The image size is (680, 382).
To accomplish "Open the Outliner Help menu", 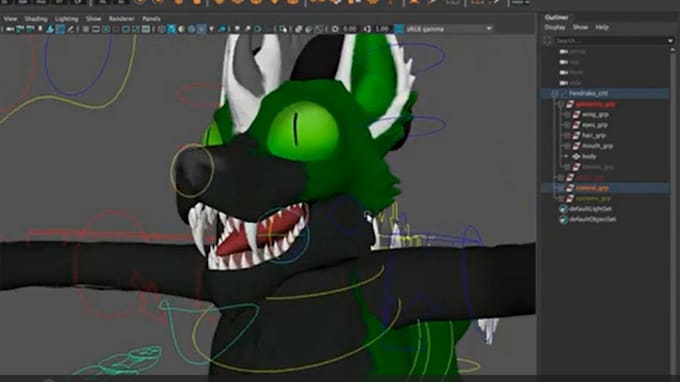I will pos(602,27).
